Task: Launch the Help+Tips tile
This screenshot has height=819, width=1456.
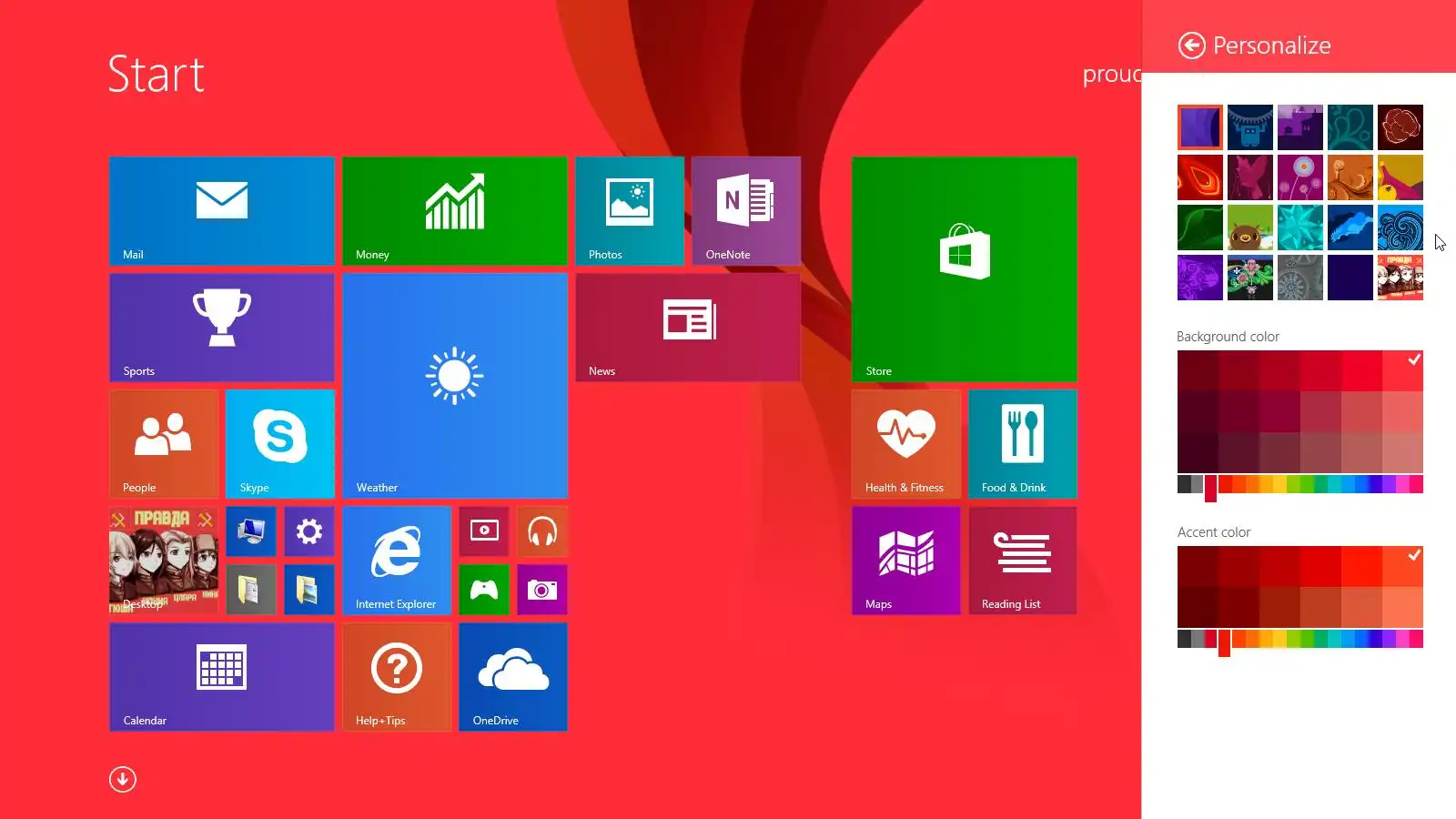Action: [x=397, y=677]
